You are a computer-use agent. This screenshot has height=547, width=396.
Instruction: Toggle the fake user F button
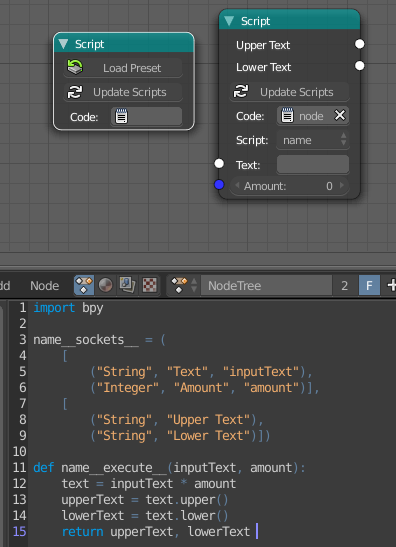(369, 286)
